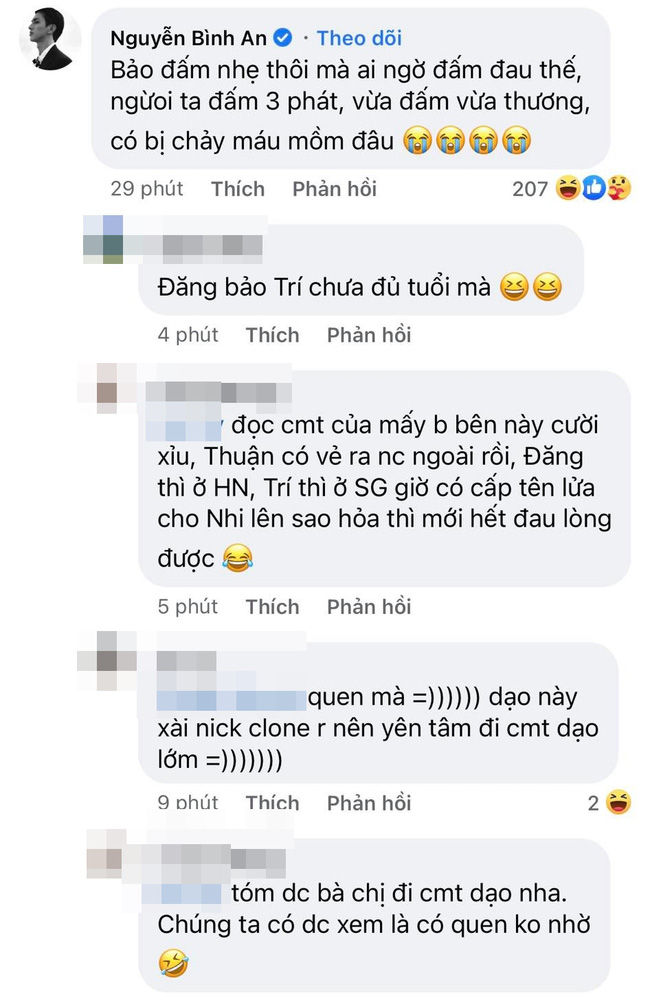Open Nguyễn Bình An's profile name link
This screenshot has width=650, height=994.
[x=188, y=38]
